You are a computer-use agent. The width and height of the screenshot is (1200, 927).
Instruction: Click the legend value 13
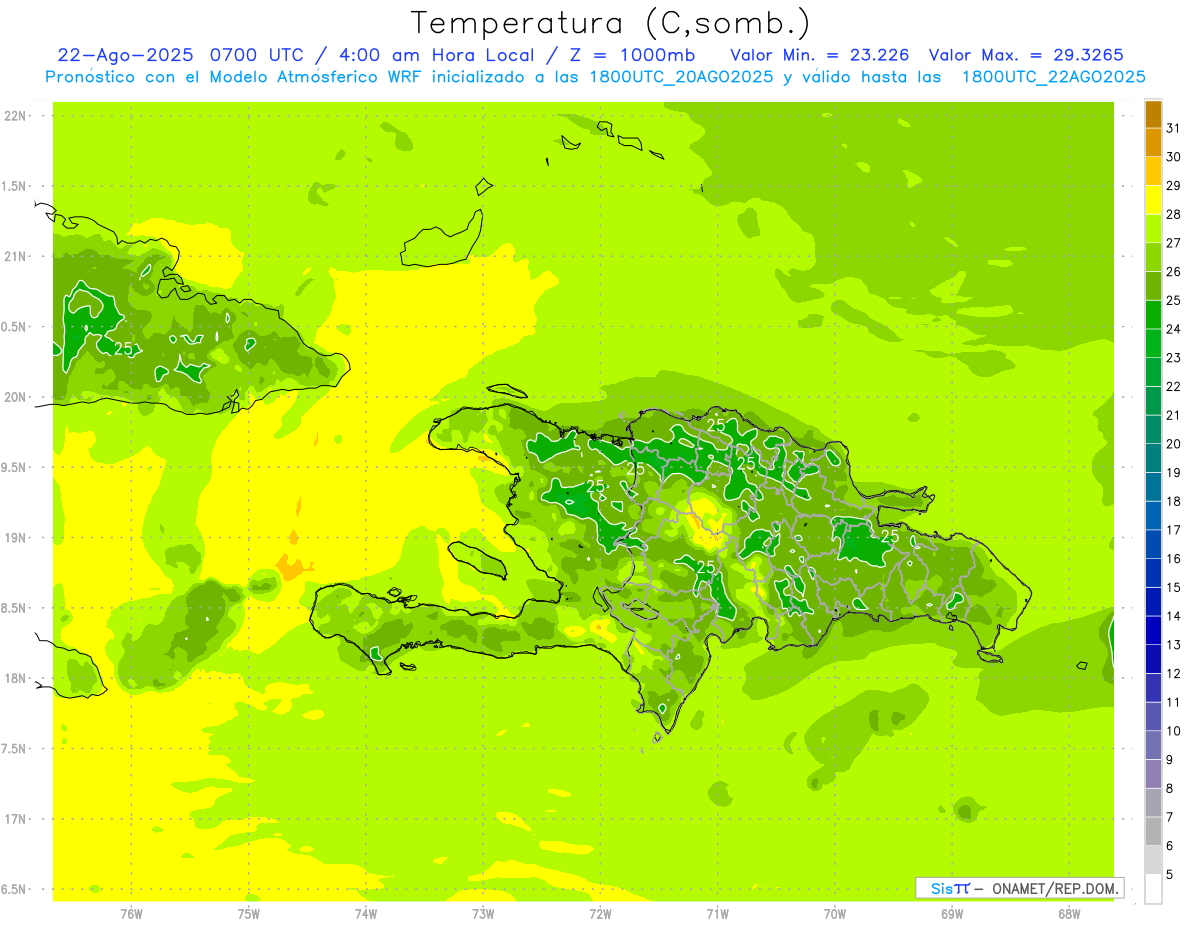pos(1174,645)
